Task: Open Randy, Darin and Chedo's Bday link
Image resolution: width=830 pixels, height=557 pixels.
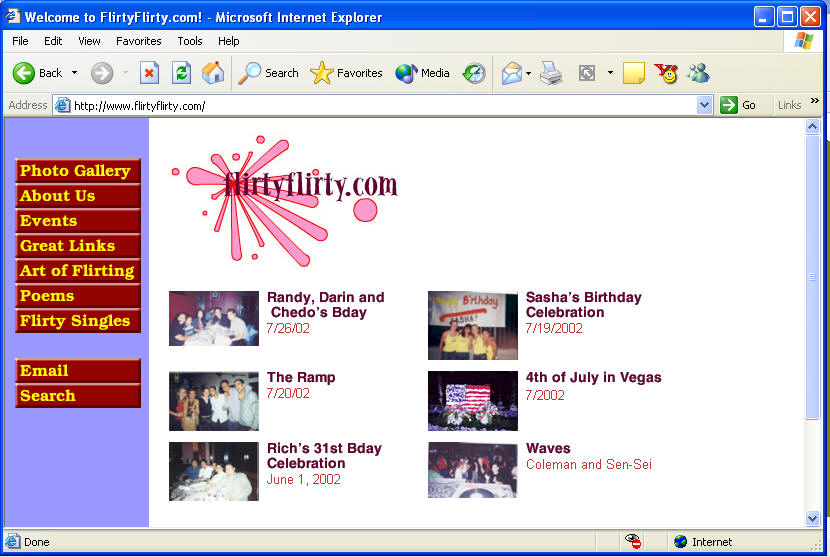Action: pos(326,304)
